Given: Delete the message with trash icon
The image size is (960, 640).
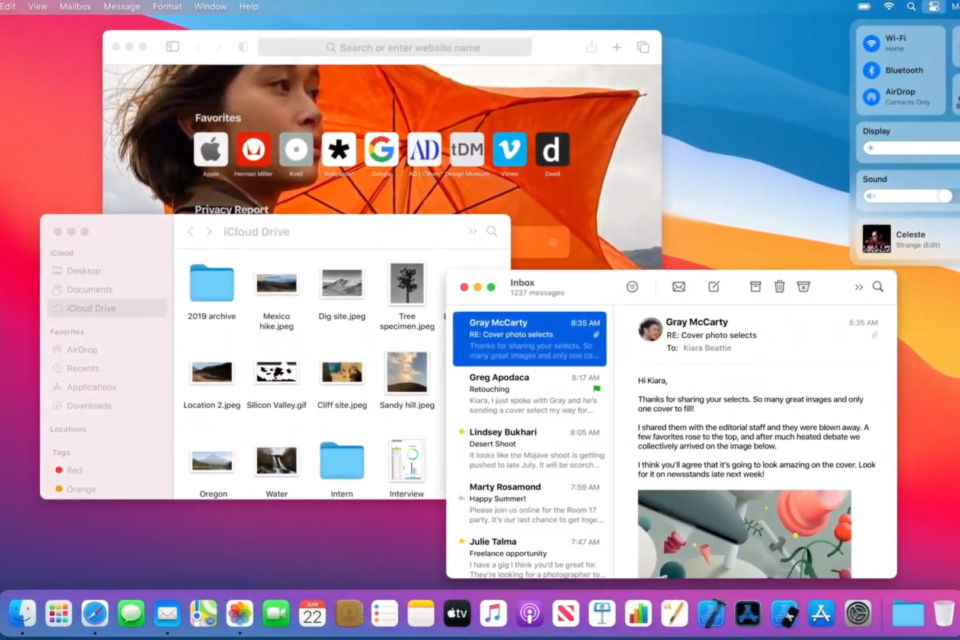Looking at the screenshot, I should click(780, 287).
